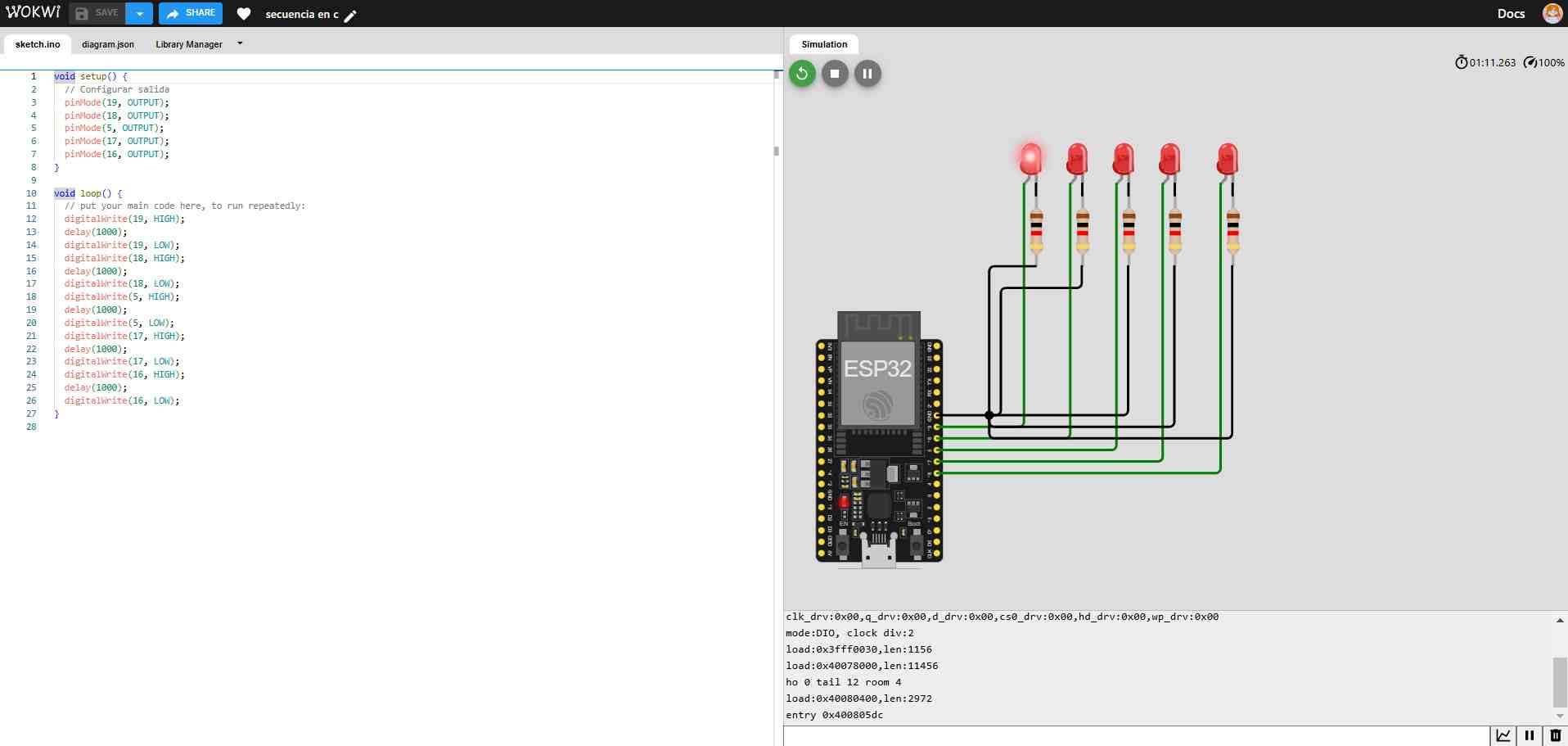Image resolution: width=1568 pixels, height=746 pixels.
Task: Edit the project title with the pencil icon
Action: point(350,16)
